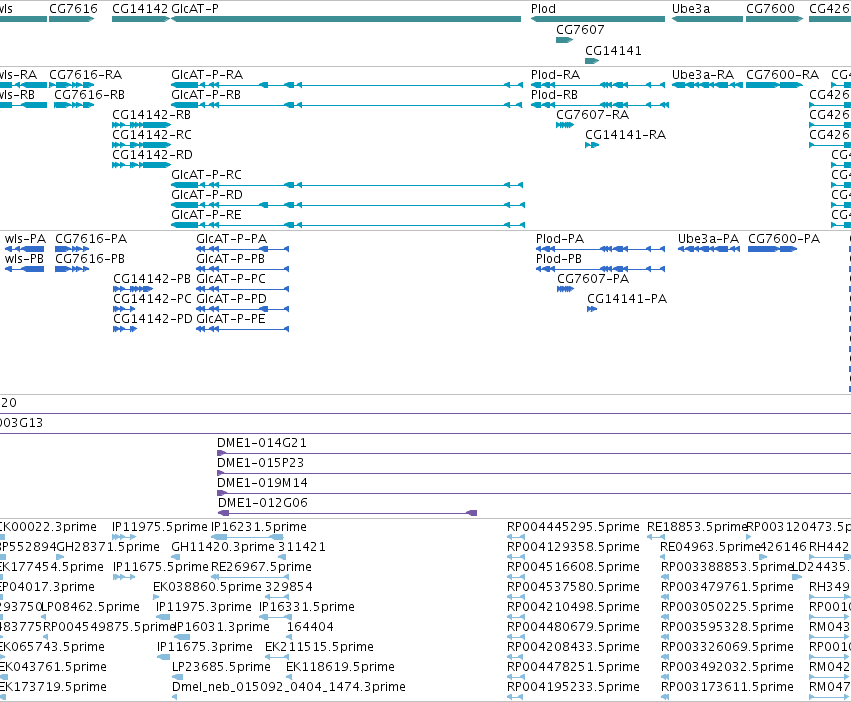851x702 pixels.
Task: Select the CG14142-RC transcript label
Action: (152, 135)
